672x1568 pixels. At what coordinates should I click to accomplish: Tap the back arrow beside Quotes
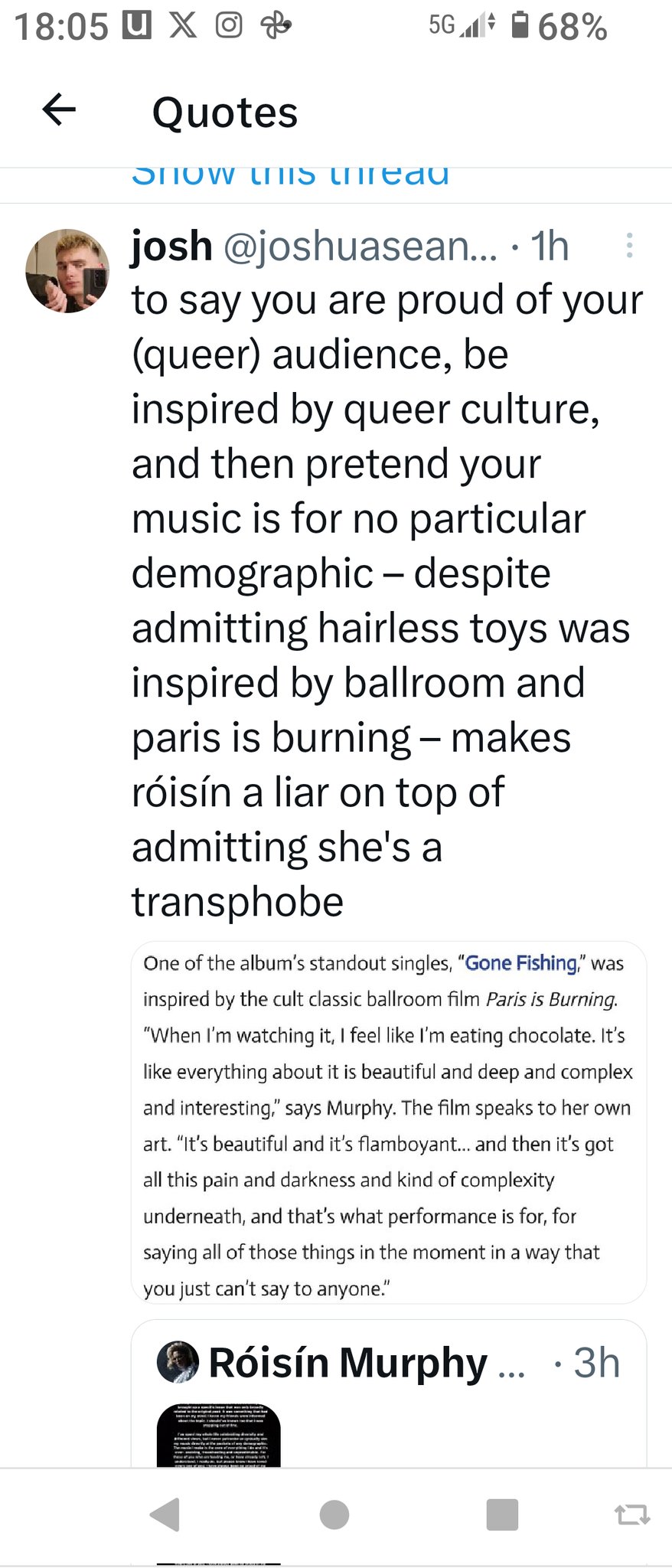pyautogui.click(x=59, y=109)
